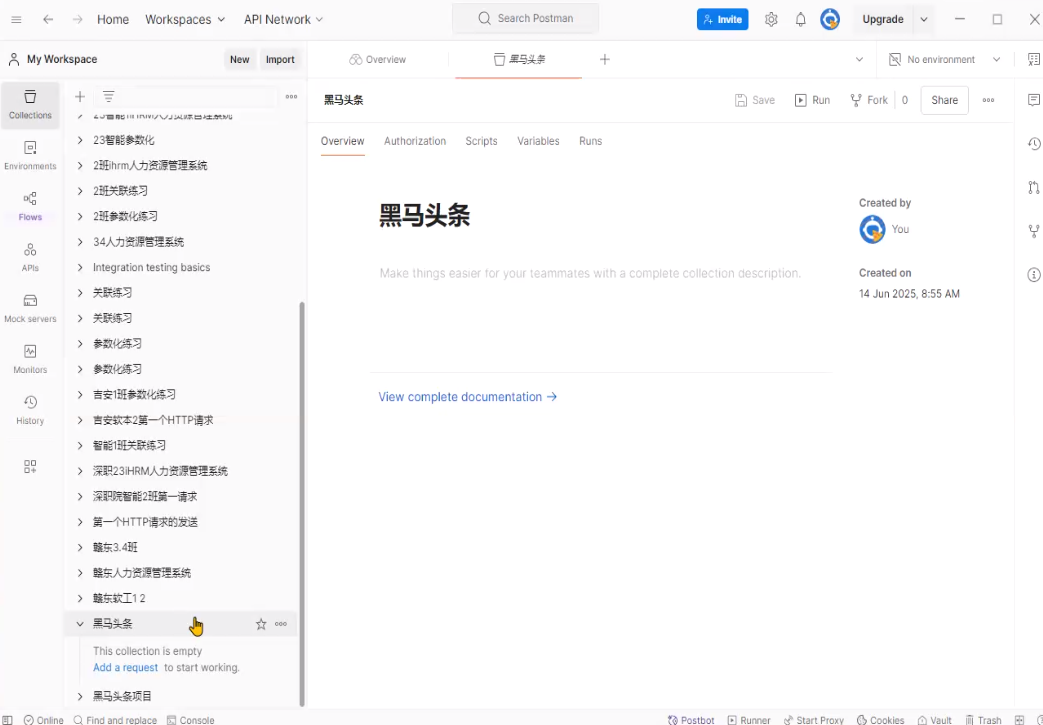
Task: Open APIs in the sidebar
Action: pyautogui.click(x=30, y=257)
